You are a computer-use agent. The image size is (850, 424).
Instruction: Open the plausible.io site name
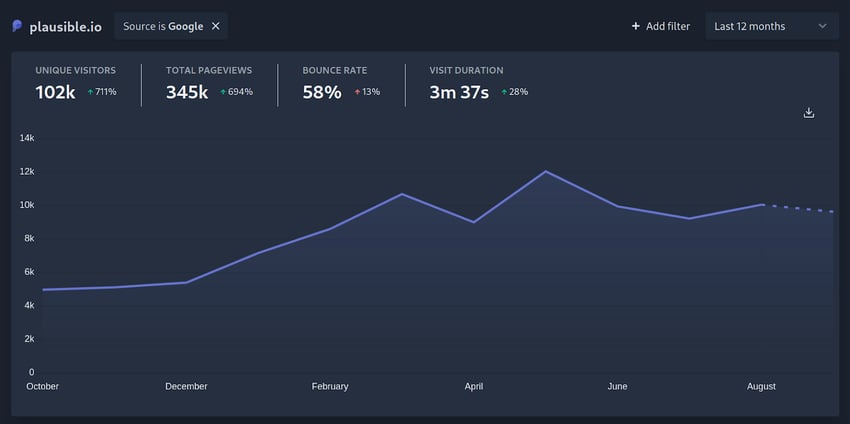click(x=65, y=27)
